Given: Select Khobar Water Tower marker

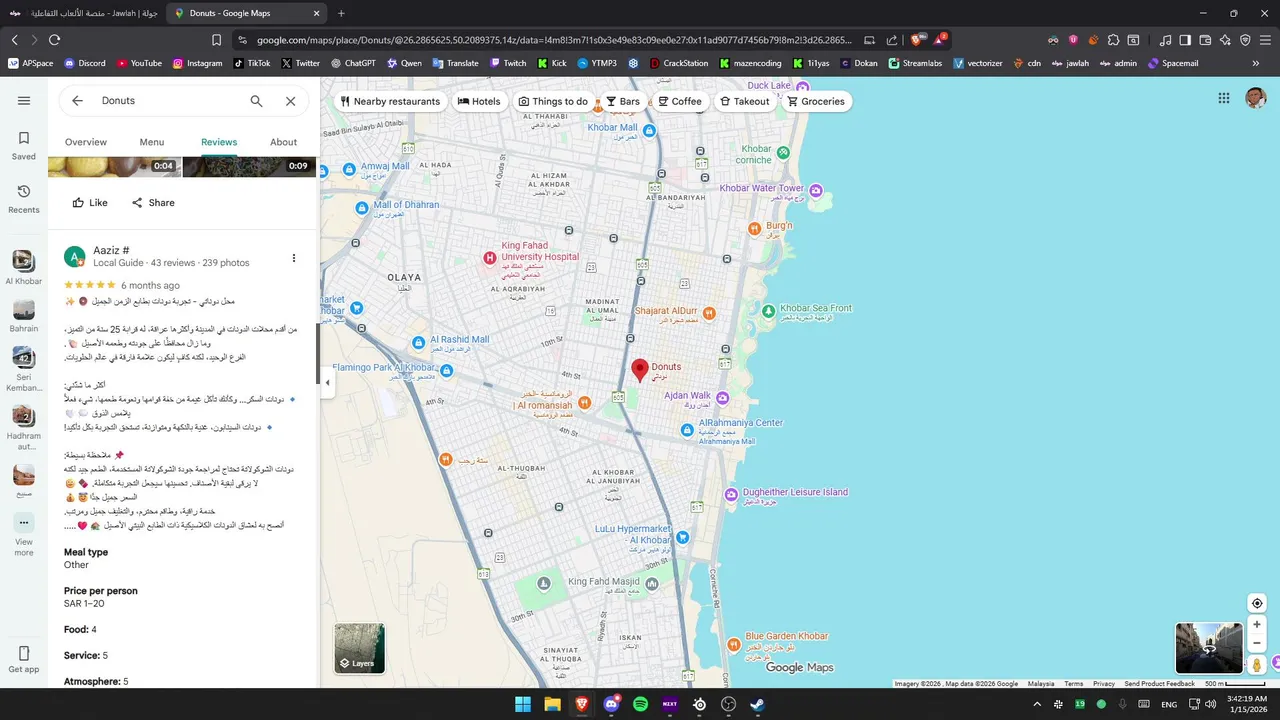Looking at the screenshot, I should [816, 189].
